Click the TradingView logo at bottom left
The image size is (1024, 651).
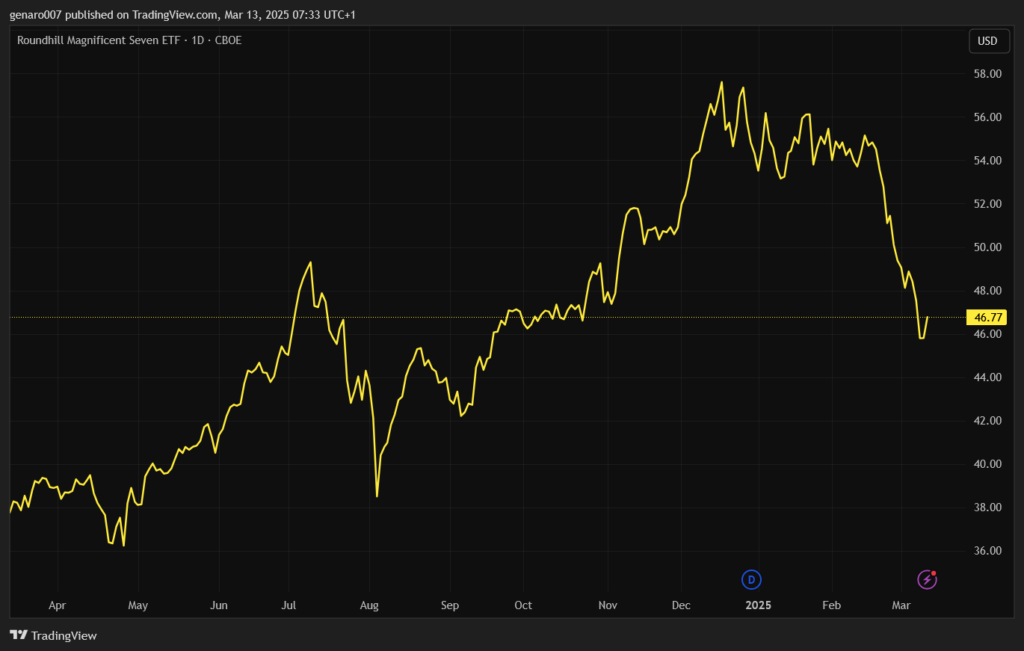(53, 635)
